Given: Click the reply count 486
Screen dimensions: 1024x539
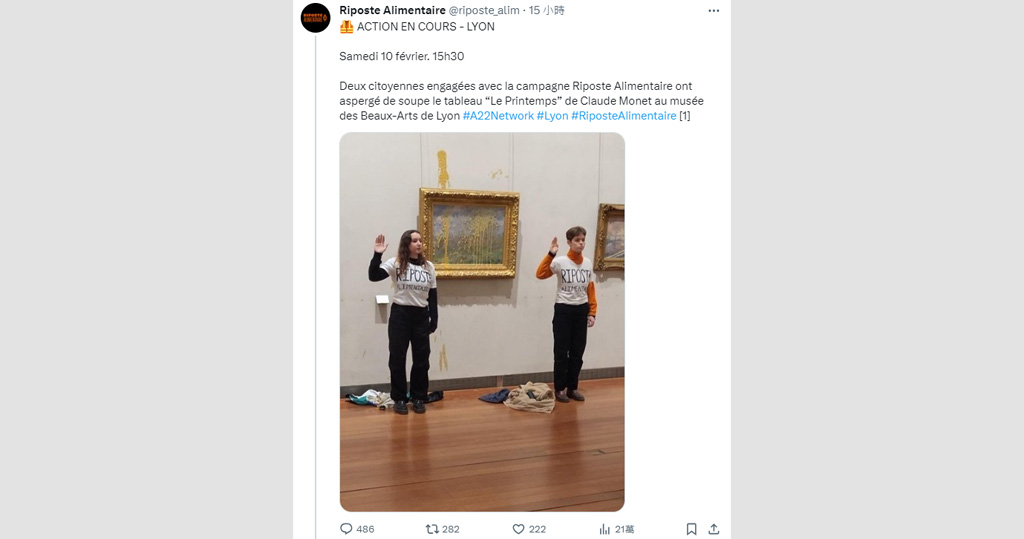Looking at the screenshot, I should coord(366,529).
